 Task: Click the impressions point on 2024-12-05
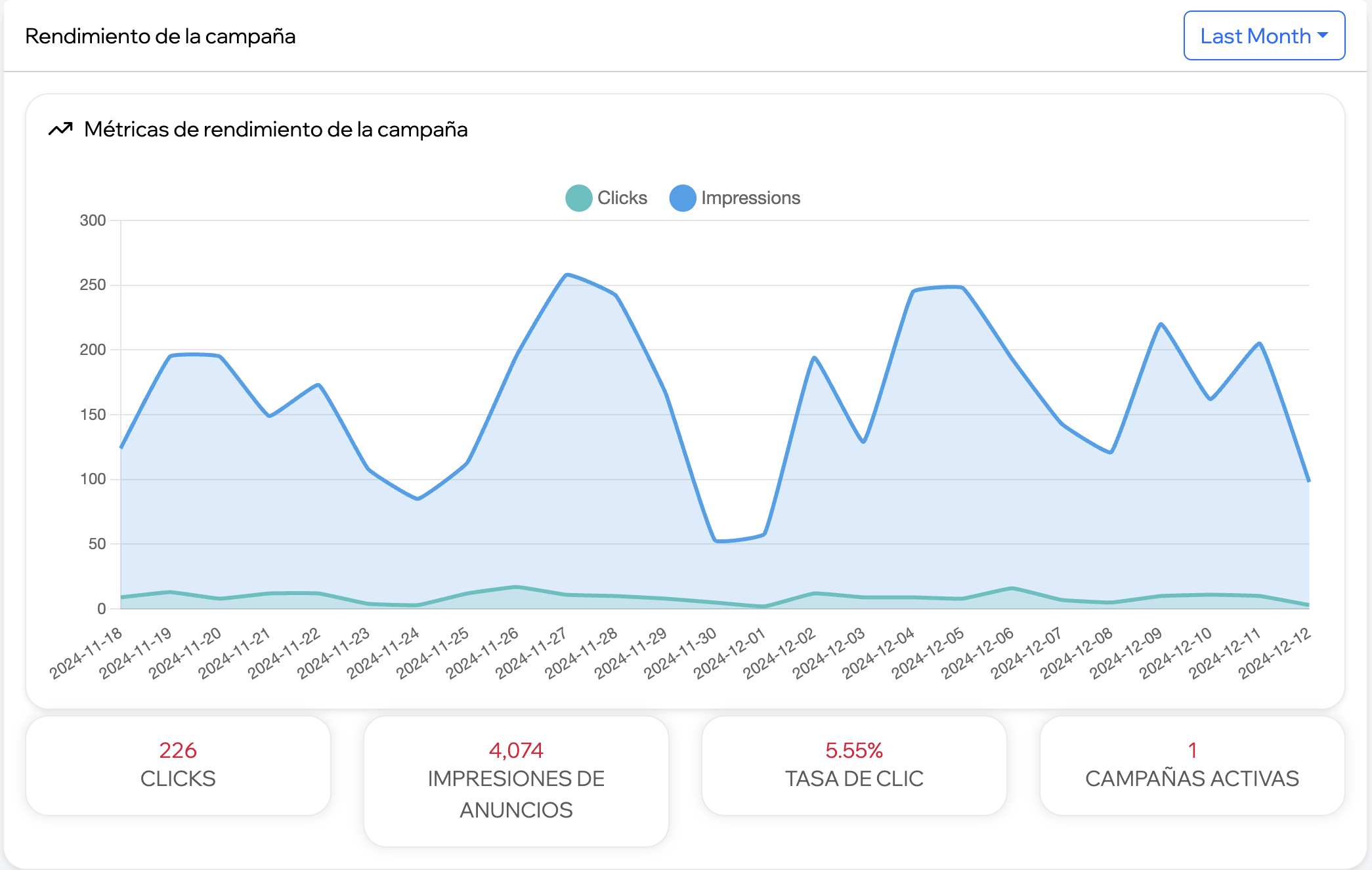tap(962, 287)
